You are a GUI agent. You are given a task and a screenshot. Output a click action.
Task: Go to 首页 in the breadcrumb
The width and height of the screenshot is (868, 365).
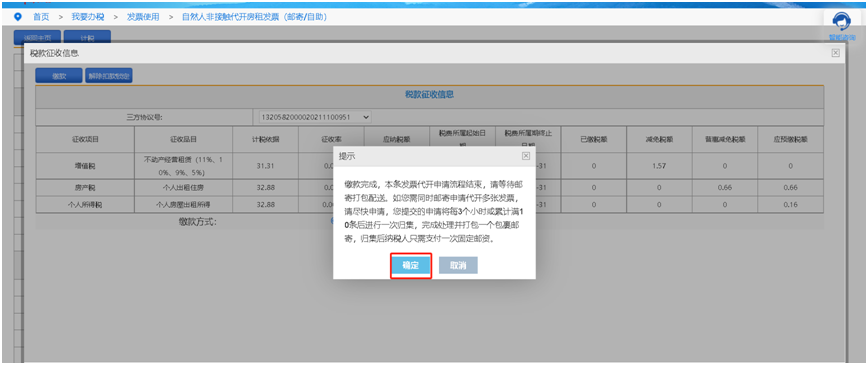point(41,17)
